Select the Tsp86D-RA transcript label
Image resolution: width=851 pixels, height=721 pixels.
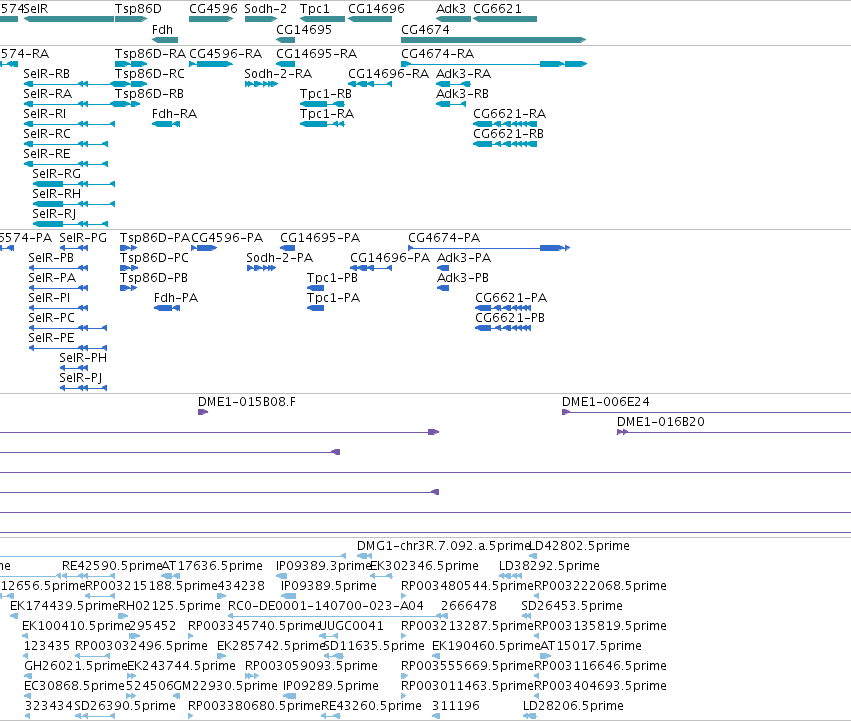[x=150, y=53]
